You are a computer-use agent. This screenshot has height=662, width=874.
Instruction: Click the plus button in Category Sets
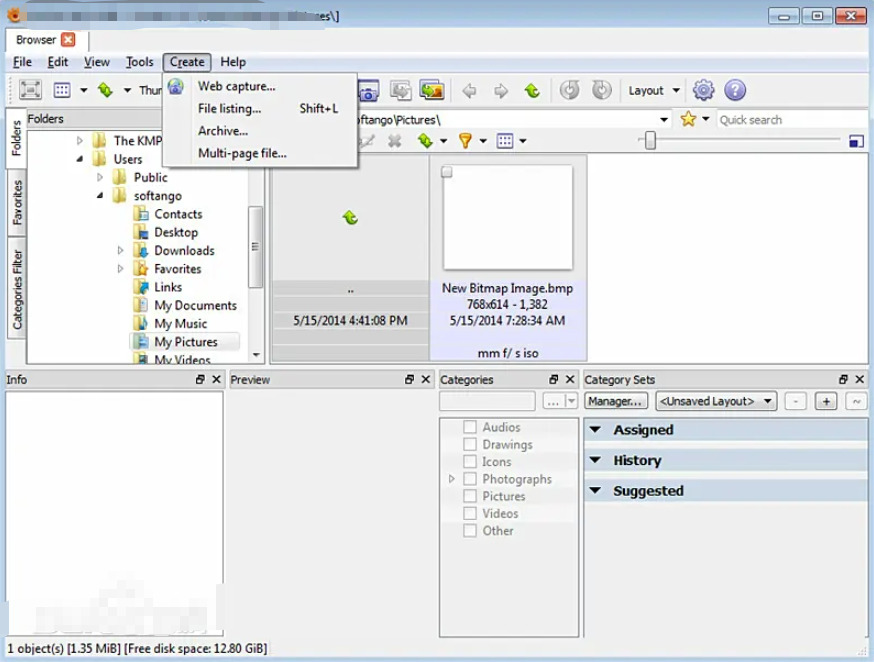click(x=826, y=401)
